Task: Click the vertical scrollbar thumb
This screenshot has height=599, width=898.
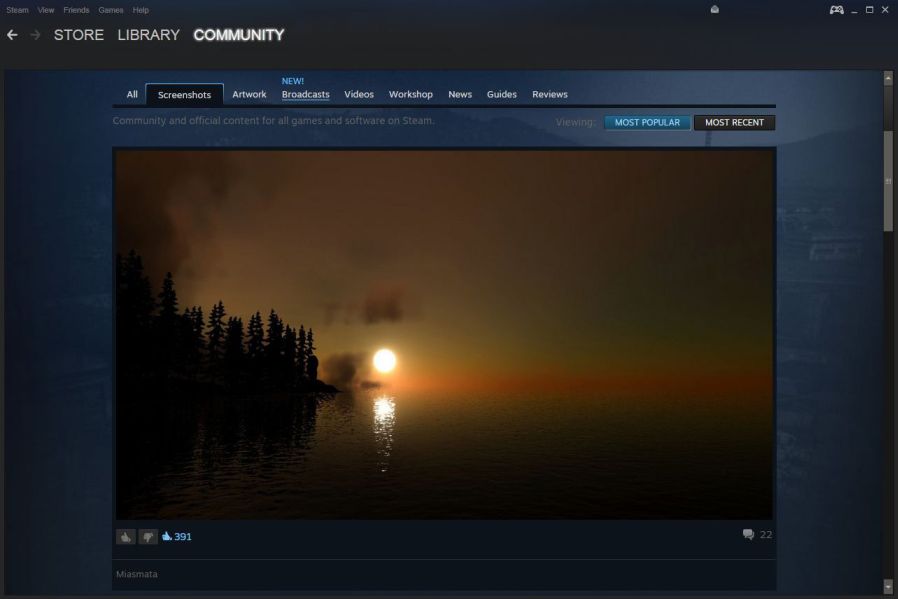Action: 888,180
